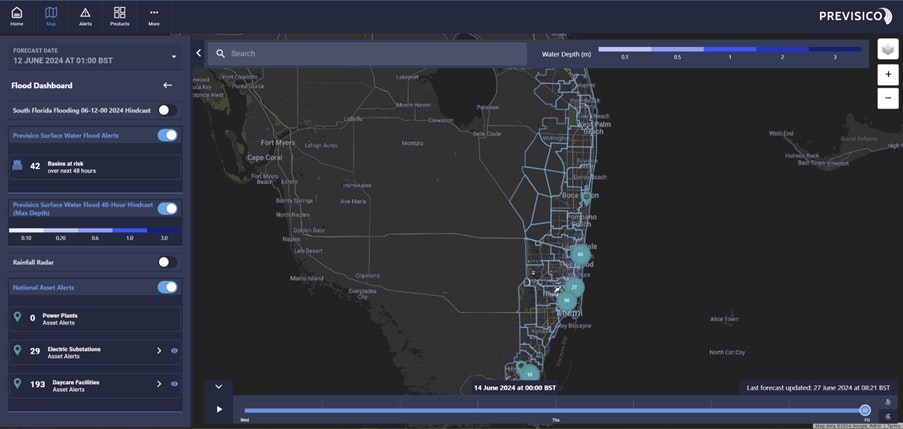Viewport: 903px width, 429px height.
Task: Disable Previsico Surface Water Flood Alerts toggle
Action: (x=168, y=135)
